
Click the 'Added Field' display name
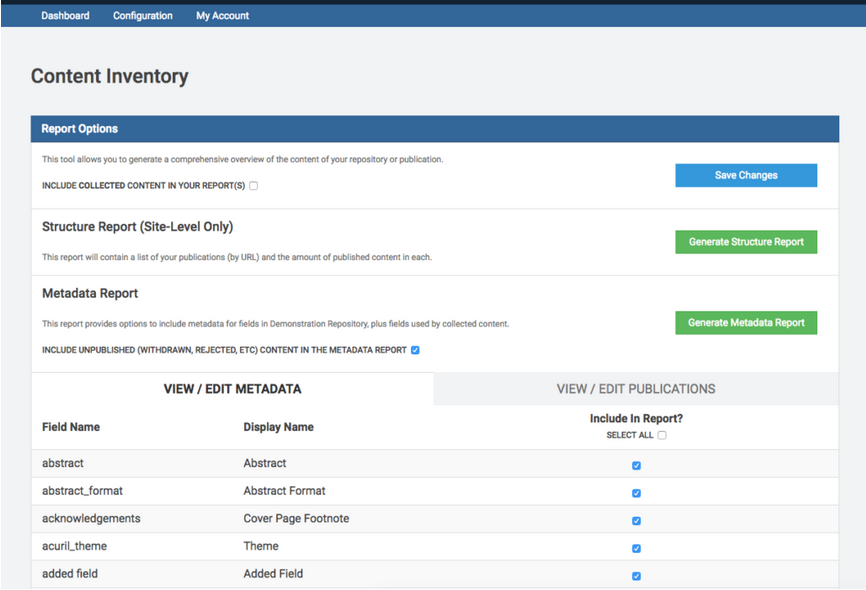pyautogui.click(x=273, y=573)
